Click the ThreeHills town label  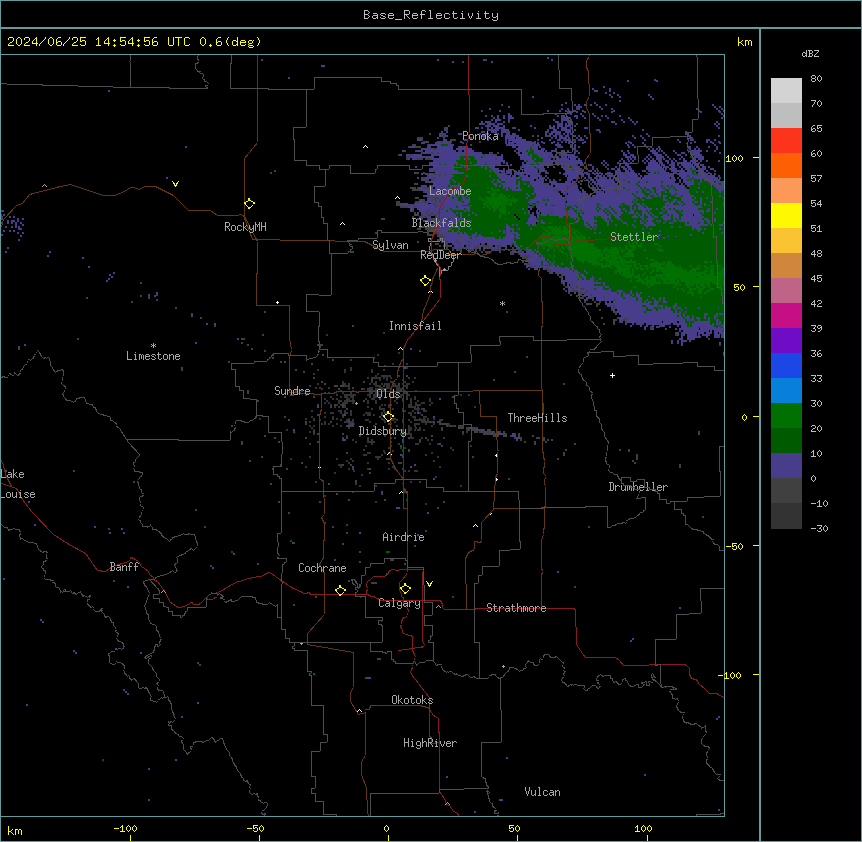tap(537, 418)
